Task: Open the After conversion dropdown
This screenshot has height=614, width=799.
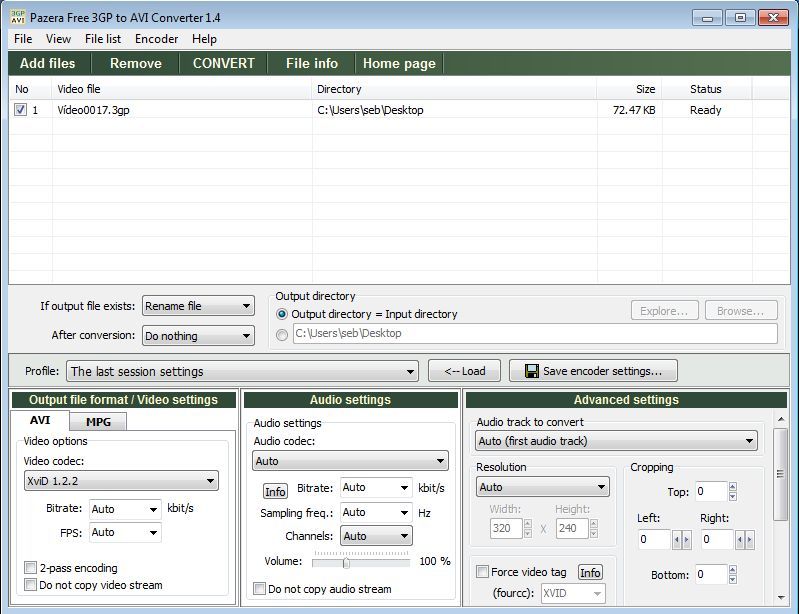Action: pyautogui.click(x=198, y=336)
